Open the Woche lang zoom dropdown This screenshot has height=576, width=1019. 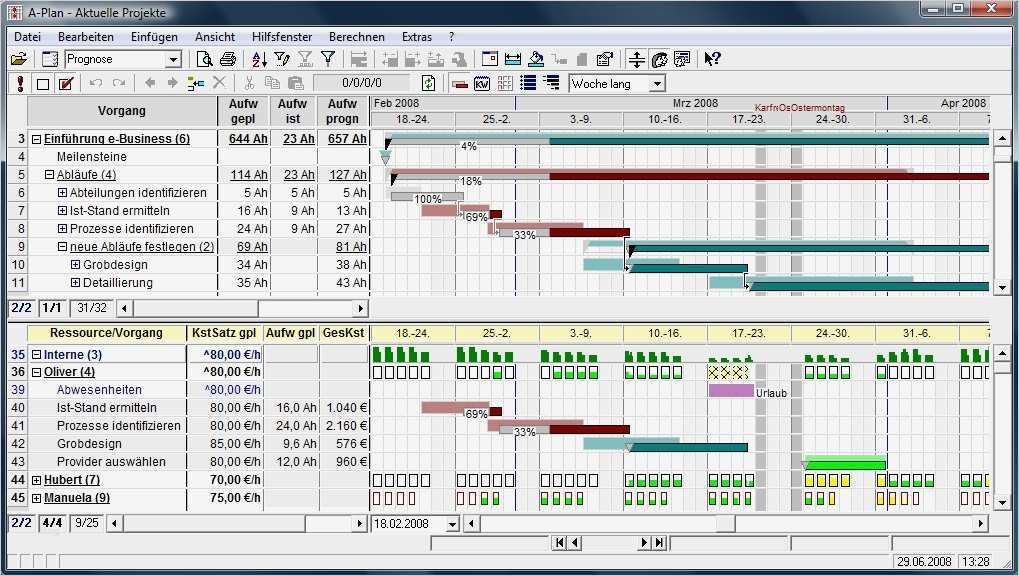(656, 83)
